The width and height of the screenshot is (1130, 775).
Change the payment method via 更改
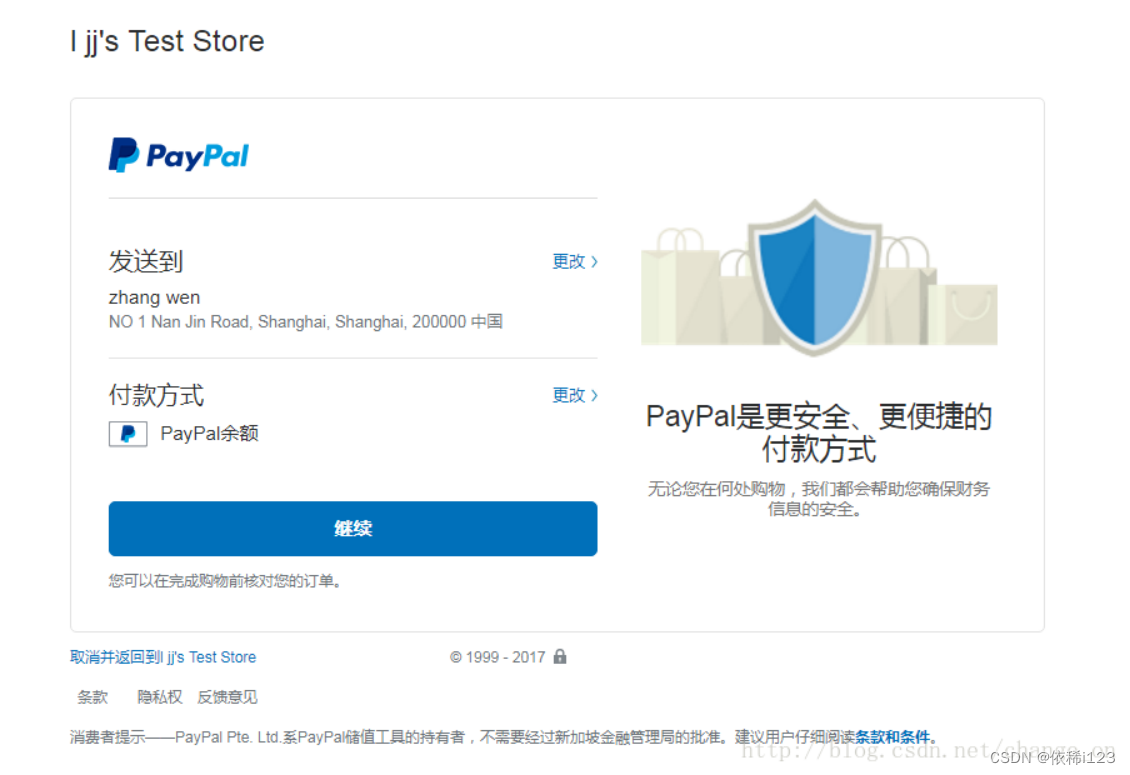575,395
